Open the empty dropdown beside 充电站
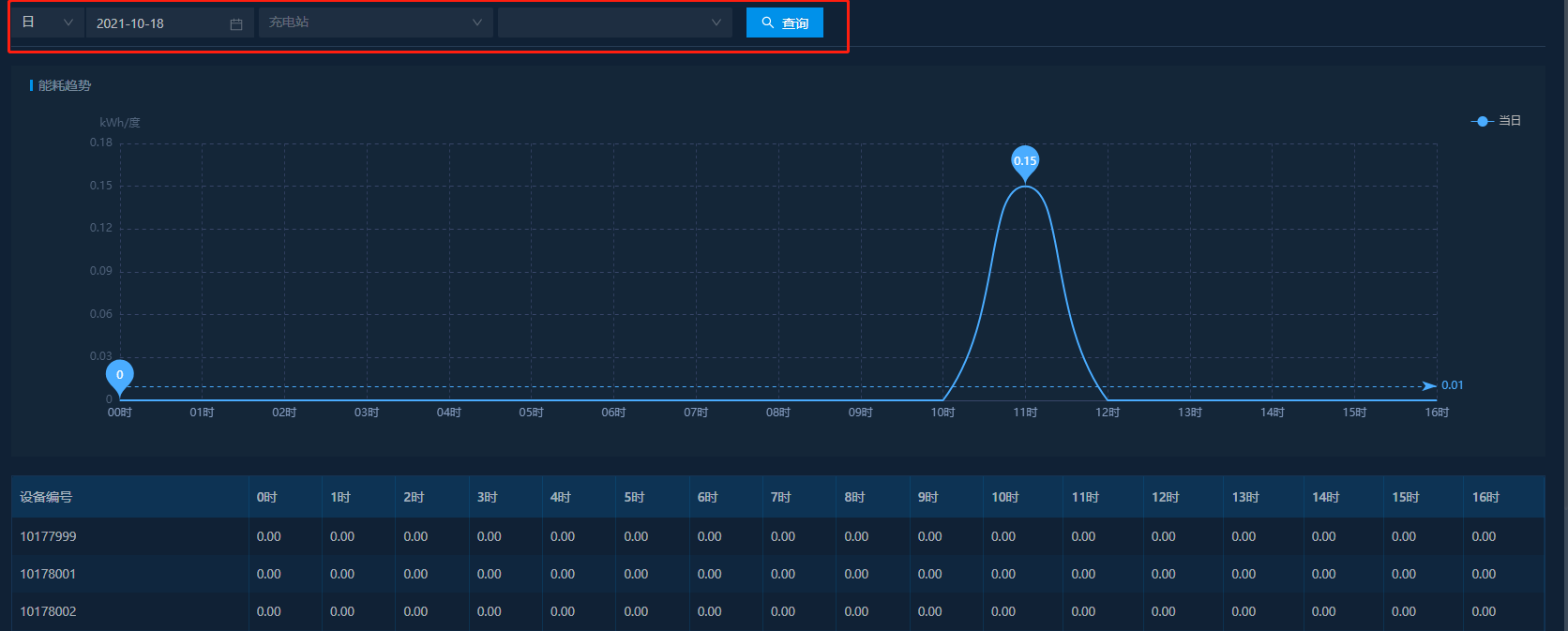 (x=614, y=23)
